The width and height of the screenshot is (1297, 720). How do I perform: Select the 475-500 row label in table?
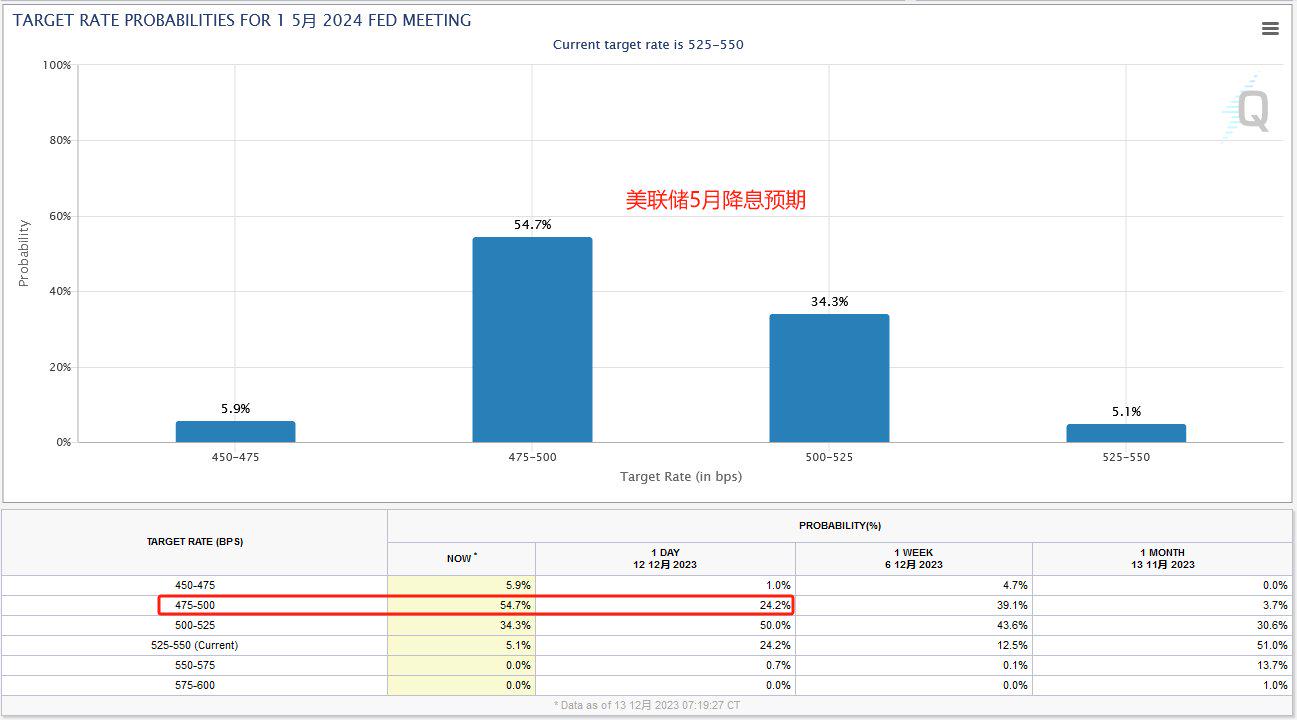tap(195, 605)
